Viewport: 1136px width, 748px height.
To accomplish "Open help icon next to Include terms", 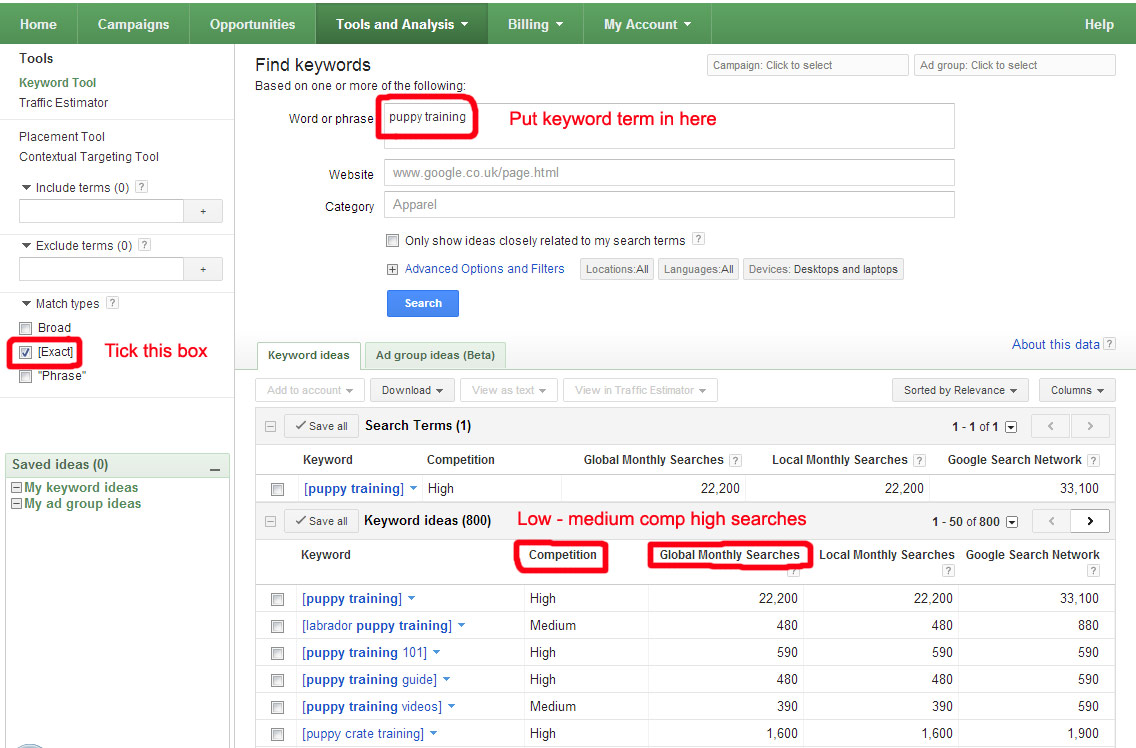I will pos(142,187).
